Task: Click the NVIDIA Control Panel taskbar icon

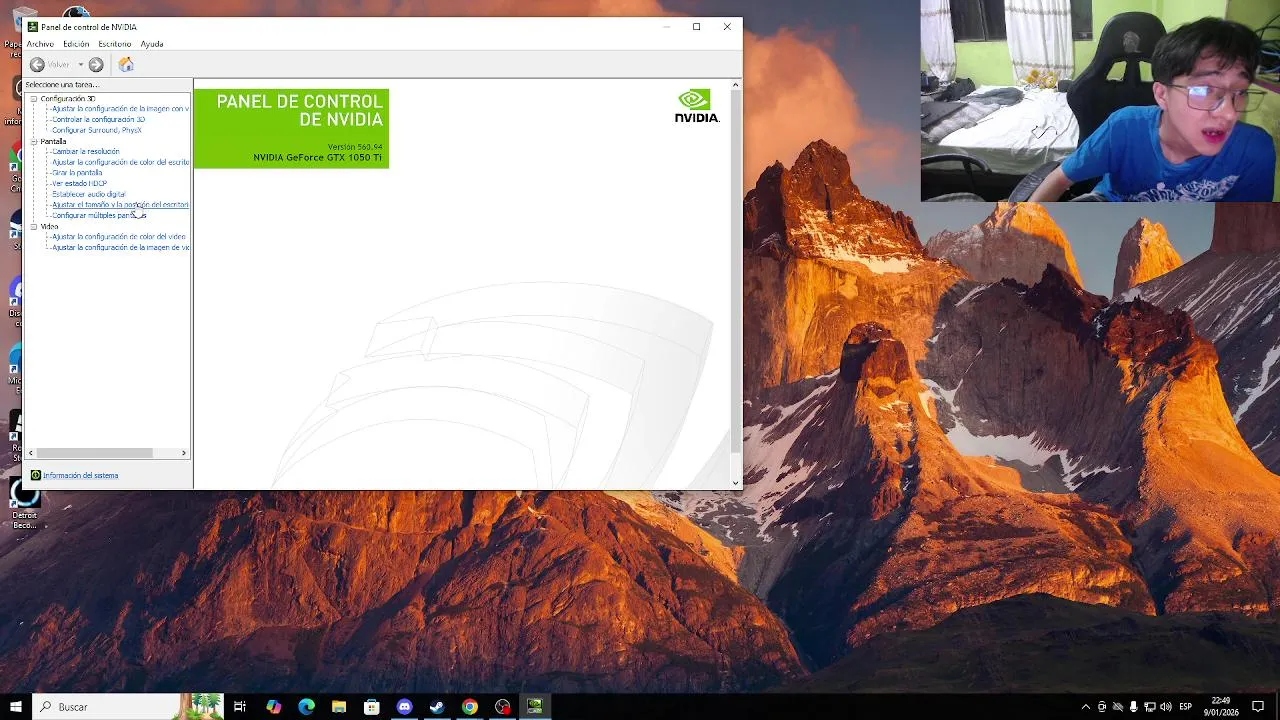Action: (x=535, y=706)
